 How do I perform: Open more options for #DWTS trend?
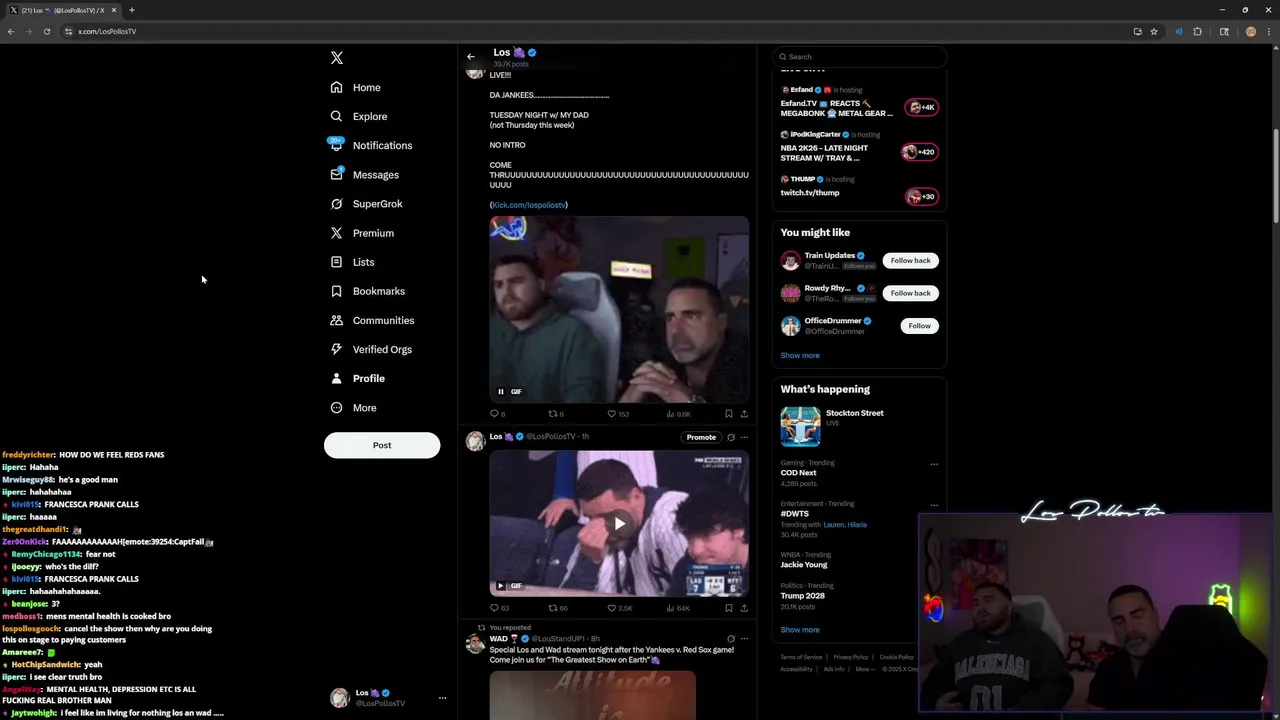(934, 505)
